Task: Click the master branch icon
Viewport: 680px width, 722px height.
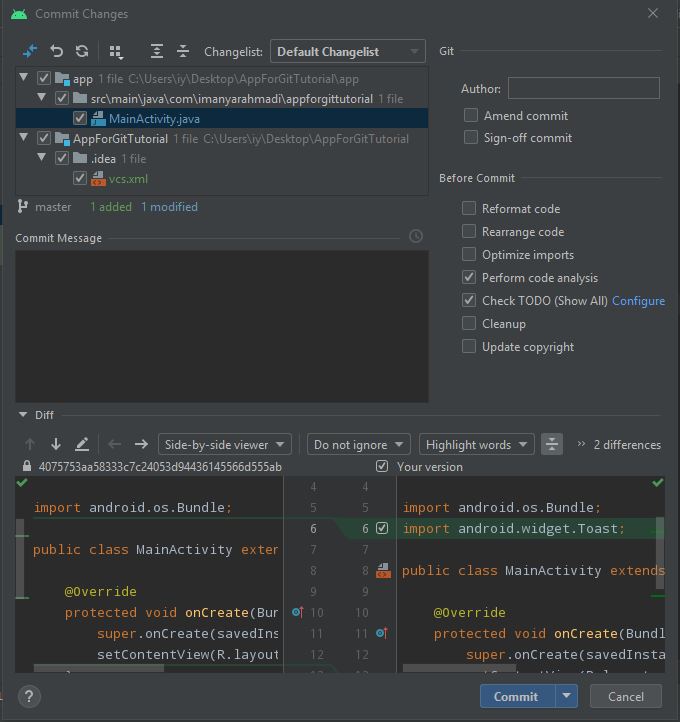Action: coord(22,207)
